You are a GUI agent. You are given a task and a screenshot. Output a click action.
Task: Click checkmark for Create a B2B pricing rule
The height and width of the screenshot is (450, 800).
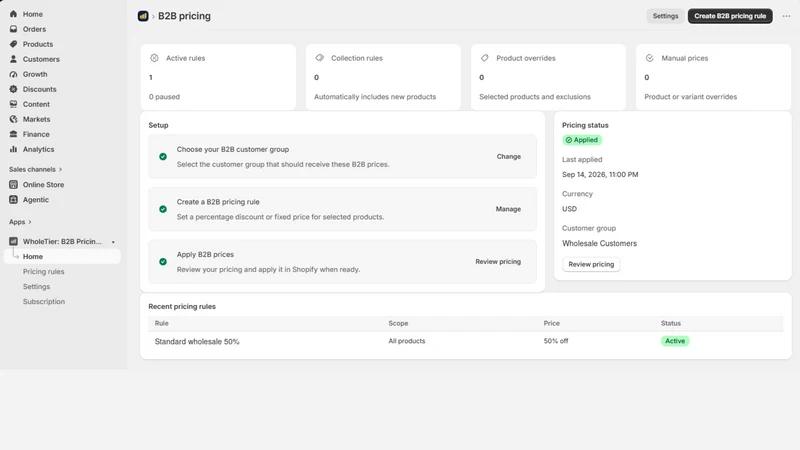pyautogui.click(x=163, y=209)
